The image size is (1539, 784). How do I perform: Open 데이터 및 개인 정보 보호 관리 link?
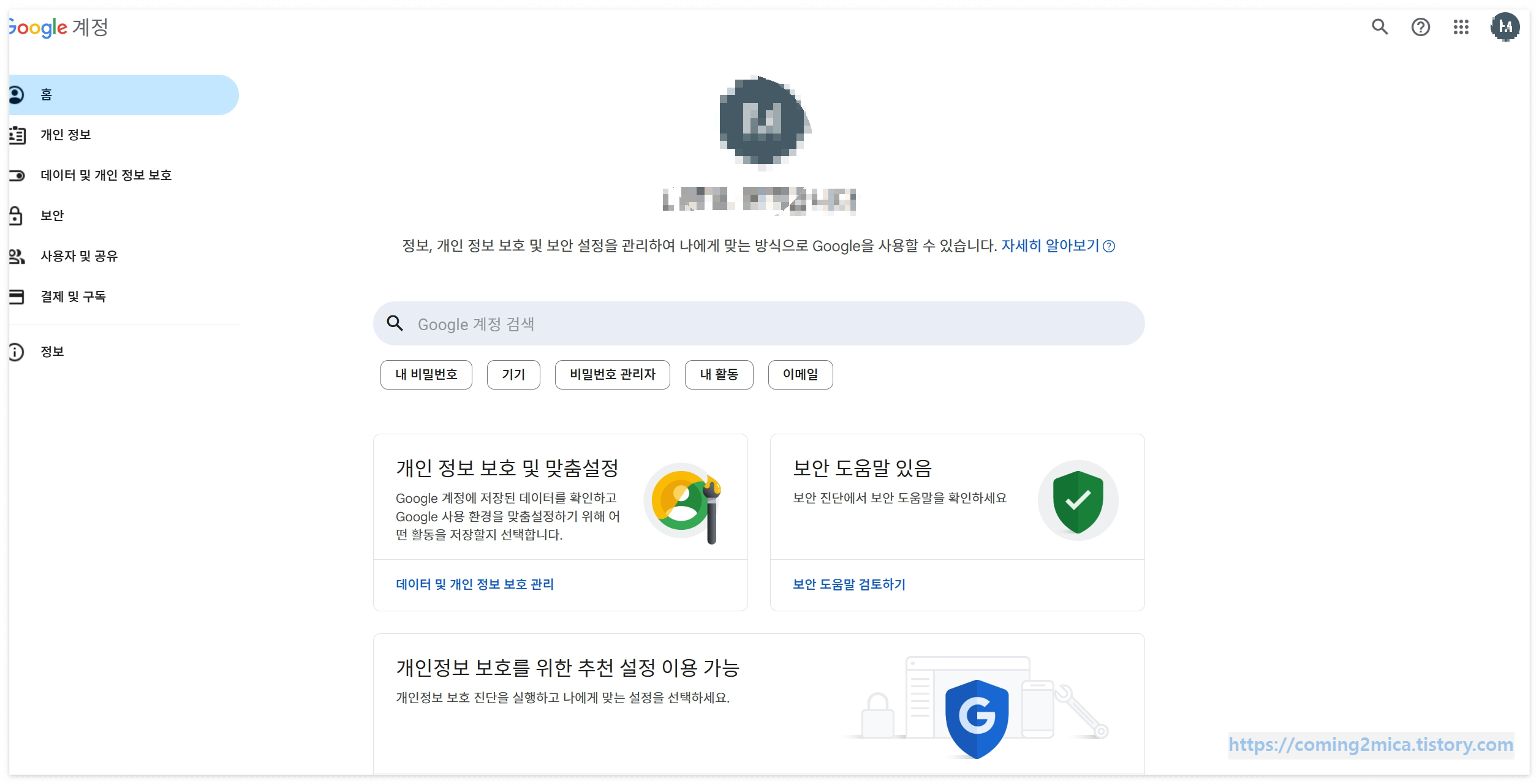[x=475, y=584]
